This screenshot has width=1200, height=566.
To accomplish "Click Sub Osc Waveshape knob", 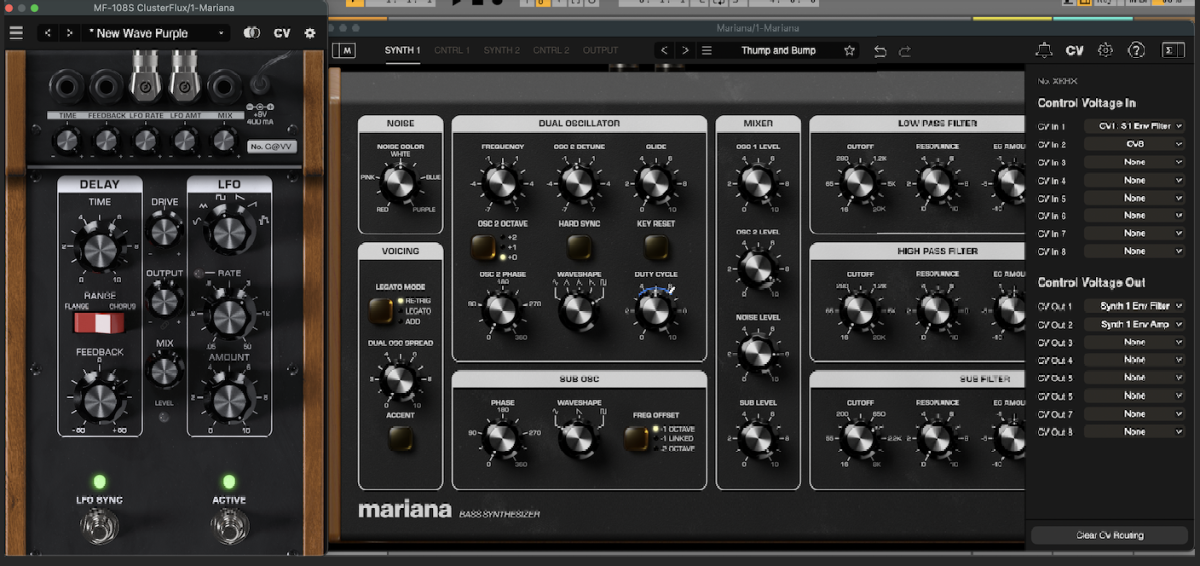I will coord(577,438).
